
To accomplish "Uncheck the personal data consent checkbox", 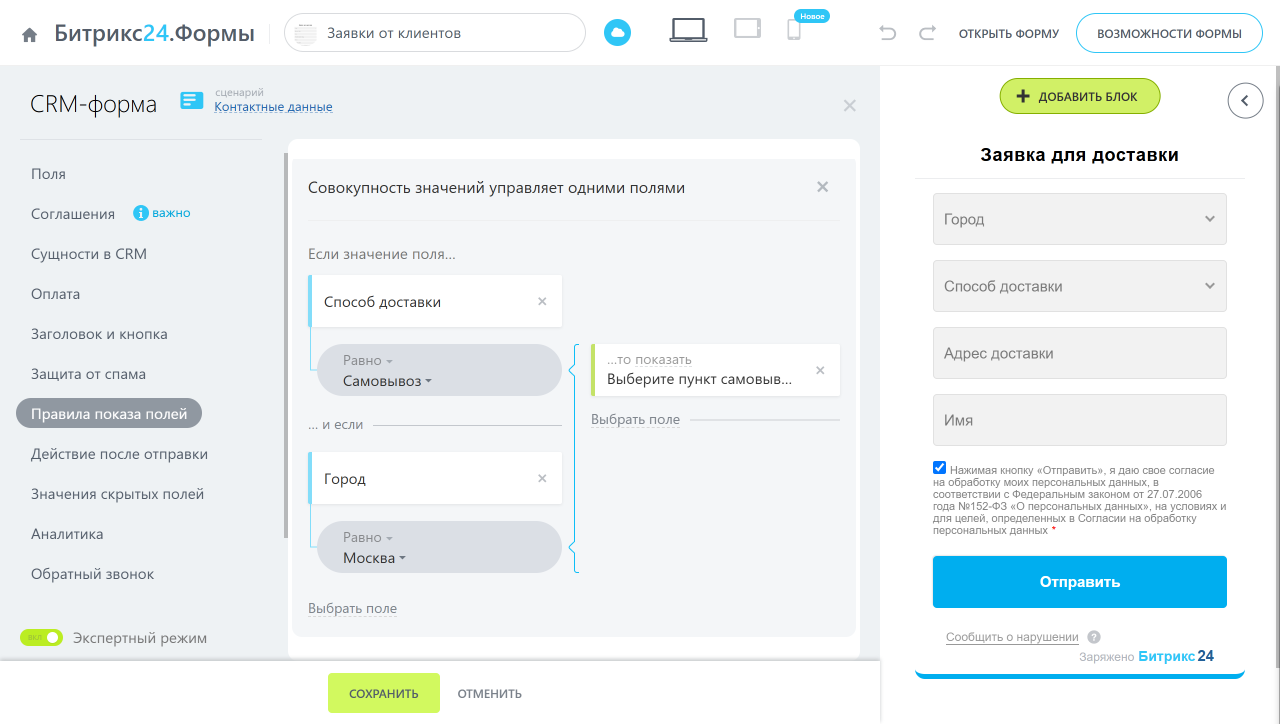I will click(x=939, y=468).
